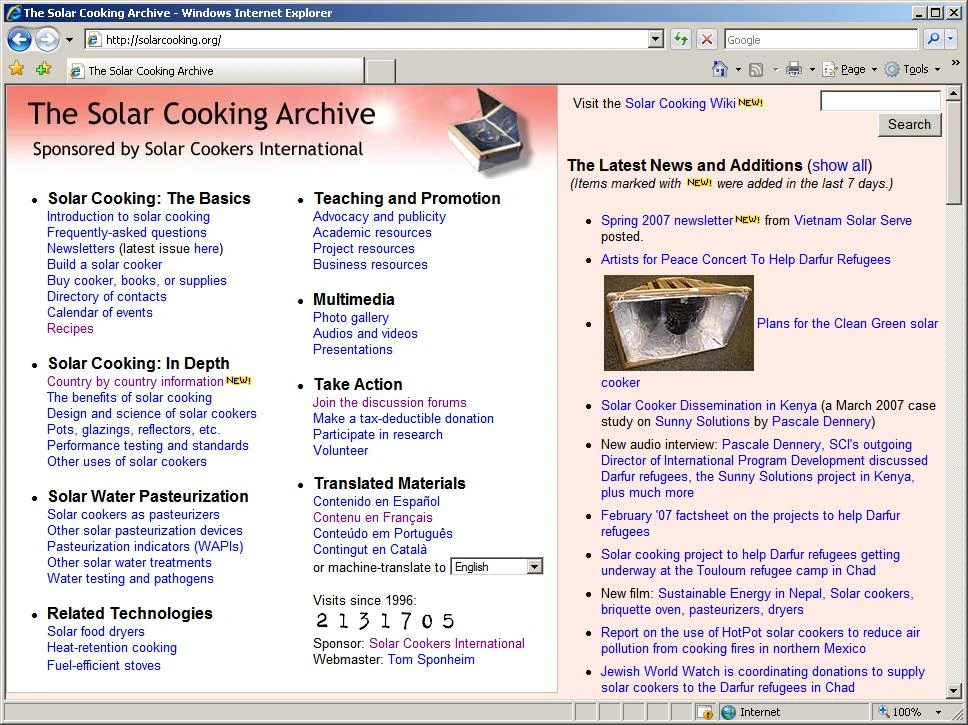Click the Internet Explorer title bar icon
This screenshot has width=968, height=725.
pyautogui.click(x=12, y=12)
